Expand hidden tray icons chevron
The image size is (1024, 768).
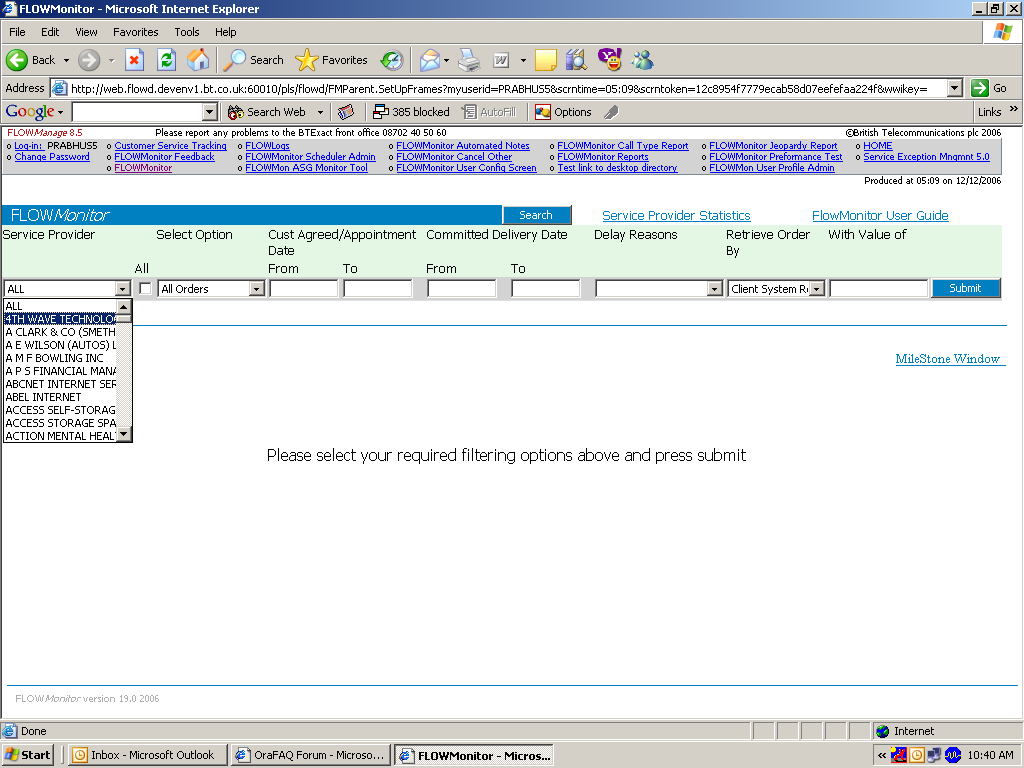[882, 756]
